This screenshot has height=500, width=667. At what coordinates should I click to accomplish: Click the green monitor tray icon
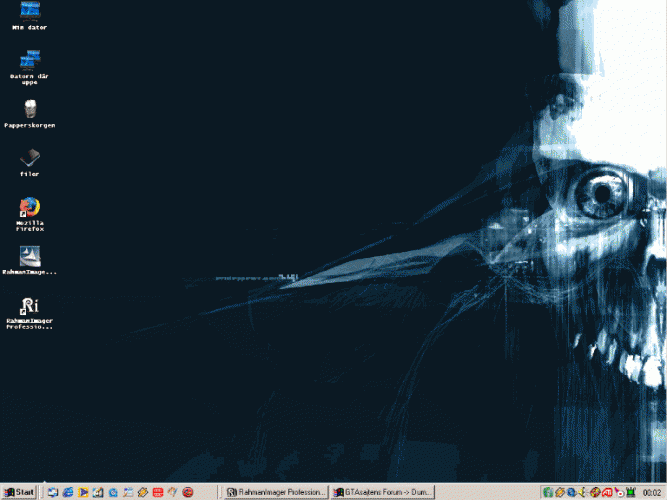pyautogui.click(x=633, y=492)
